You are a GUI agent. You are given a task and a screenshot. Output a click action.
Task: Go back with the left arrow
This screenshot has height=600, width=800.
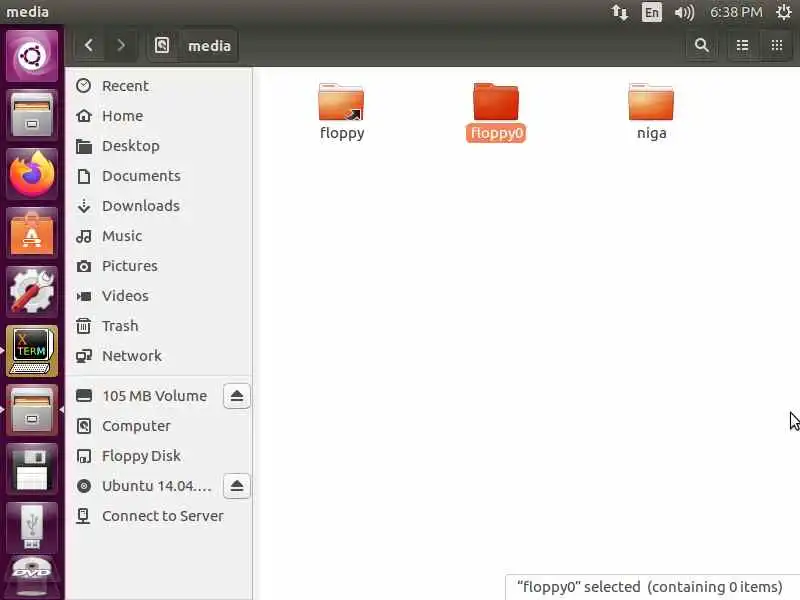click(x=89, y=45)
